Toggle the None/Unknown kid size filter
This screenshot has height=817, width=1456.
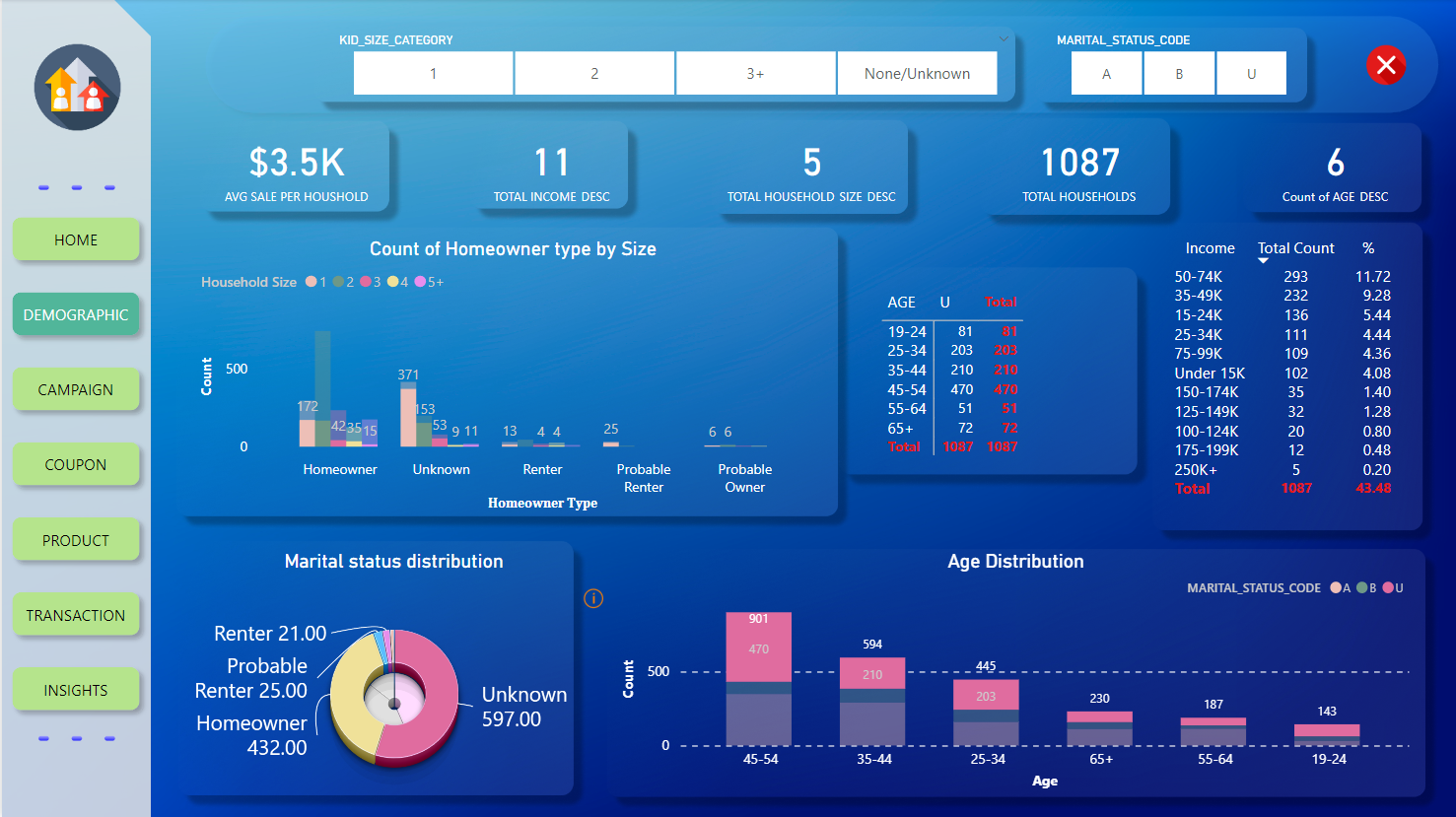[917, 74]
